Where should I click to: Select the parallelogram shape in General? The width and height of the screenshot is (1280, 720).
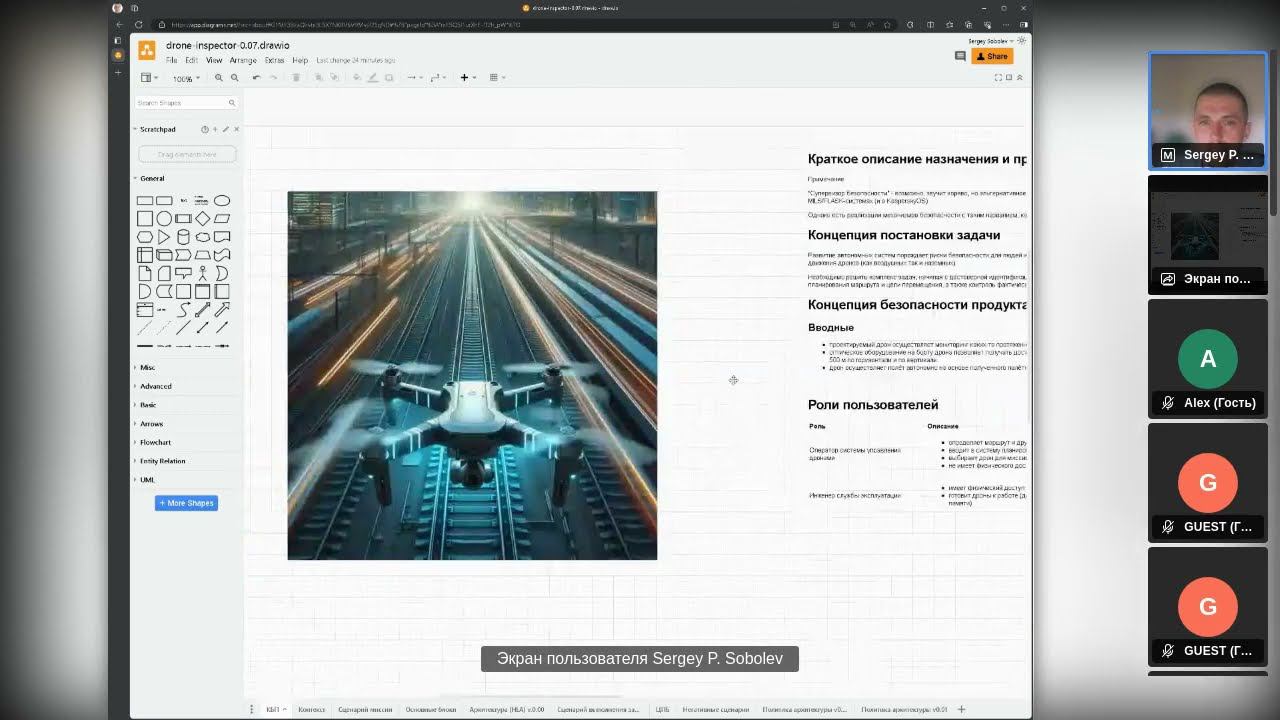pyautogui.click(x=222, y=218)
